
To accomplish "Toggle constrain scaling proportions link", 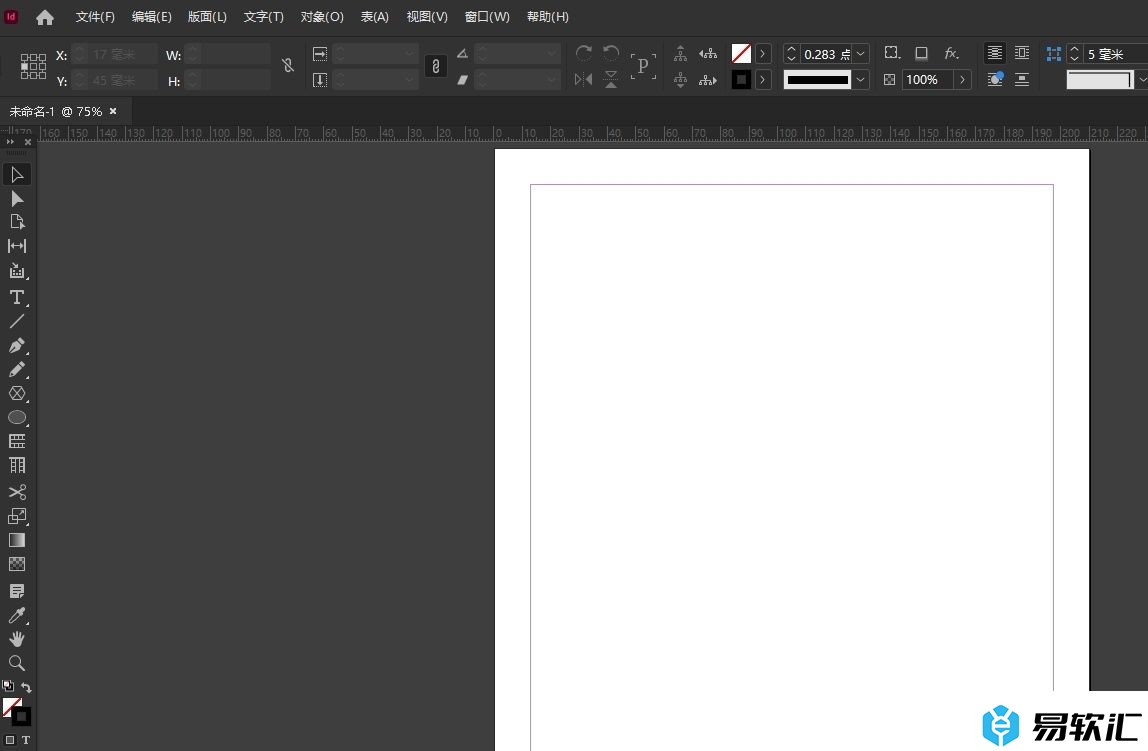I will pyautogui.click(x=436, y=66).
